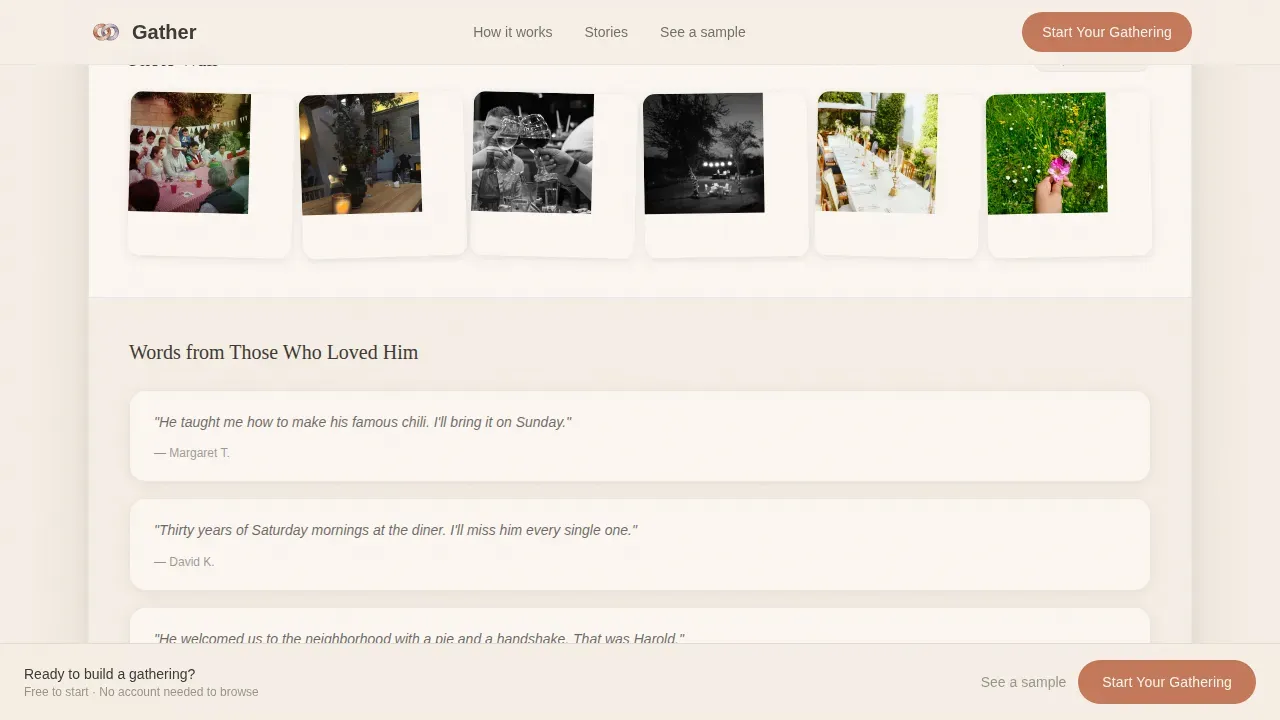Open the patio photo with a candle on the table
Image resolution: width=1280 pixels, height=720 pixels.
pos(360,154)
